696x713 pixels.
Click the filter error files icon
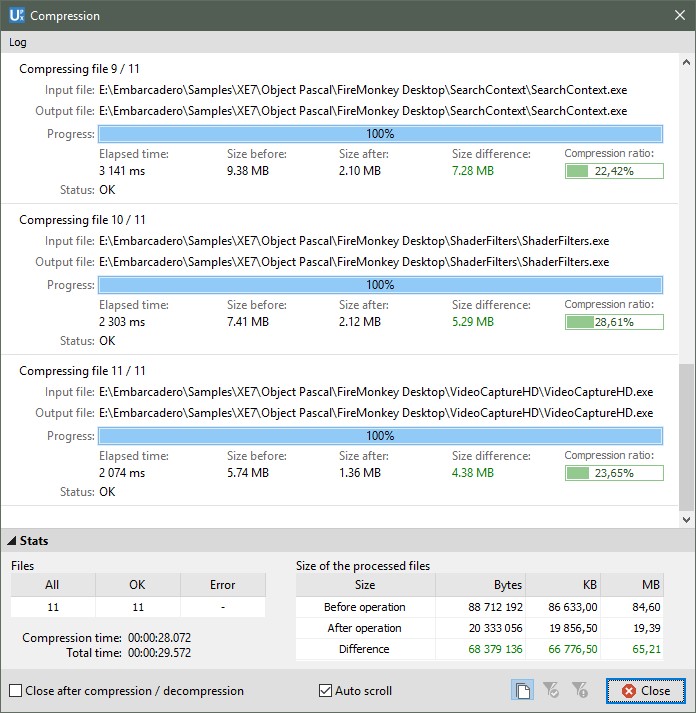click(x=578, y=690)
